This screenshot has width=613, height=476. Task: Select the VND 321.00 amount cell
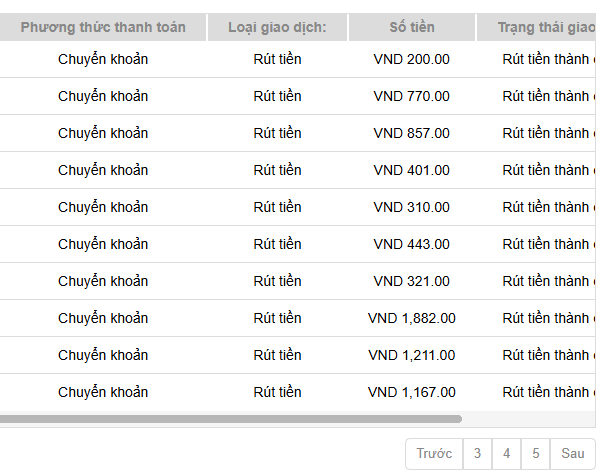(412, 281)
